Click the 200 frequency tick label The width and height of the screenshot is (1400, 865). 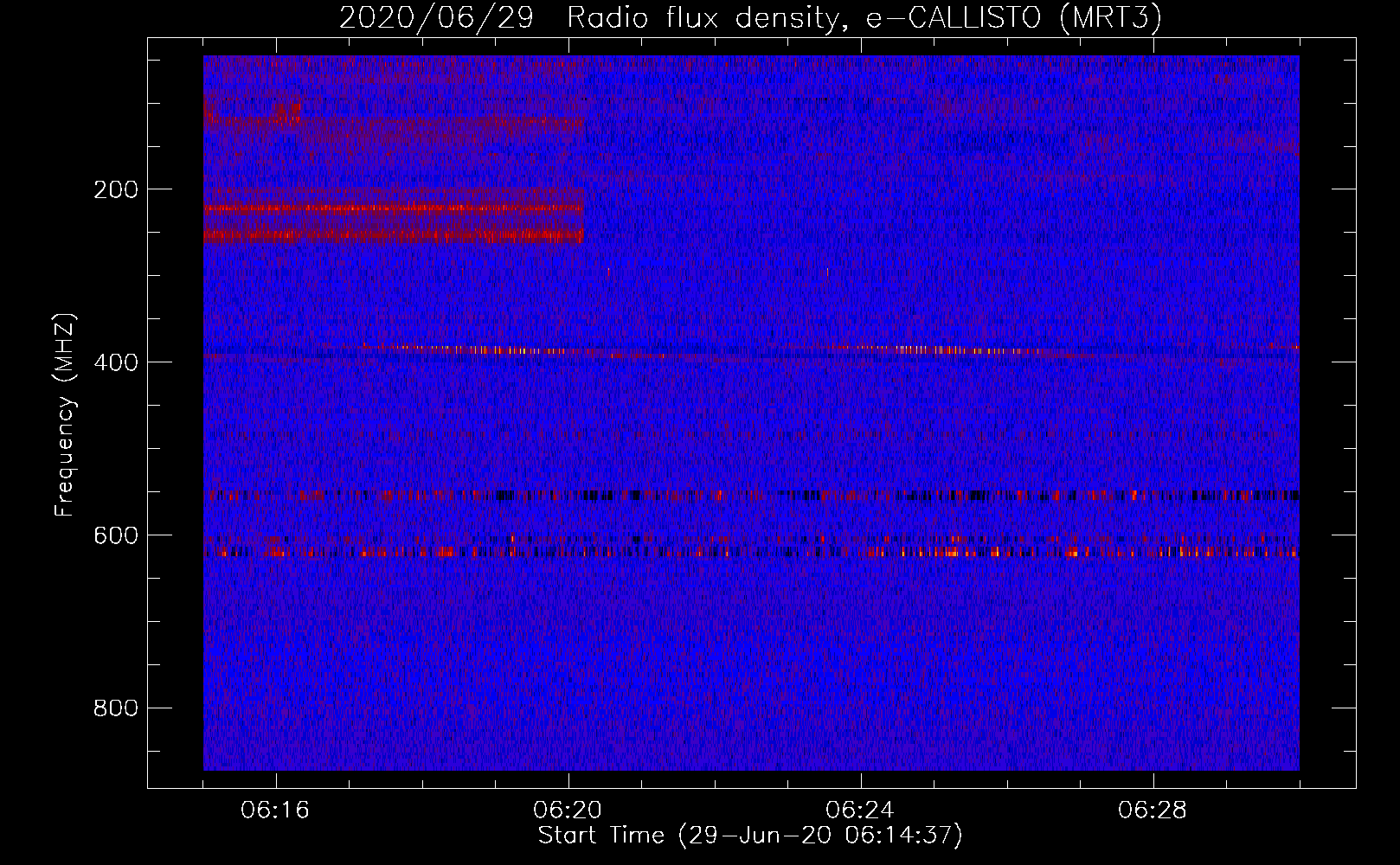[x=116, y=189]
